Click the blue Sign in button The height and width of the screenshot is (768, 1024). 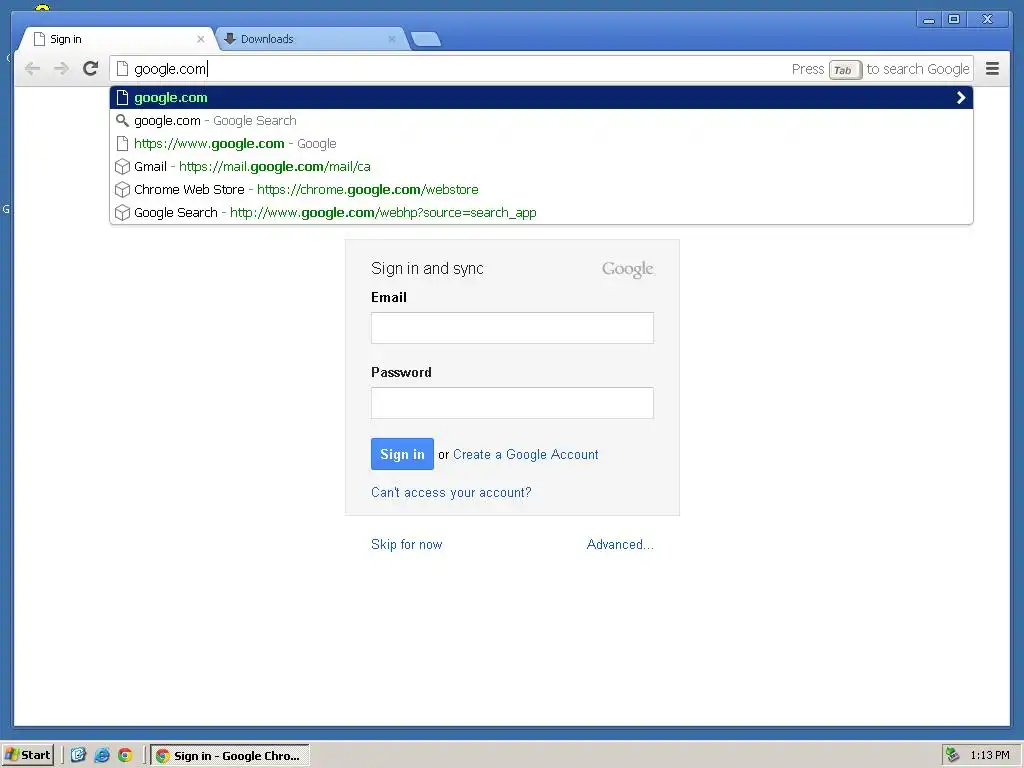tap(402, 454)
